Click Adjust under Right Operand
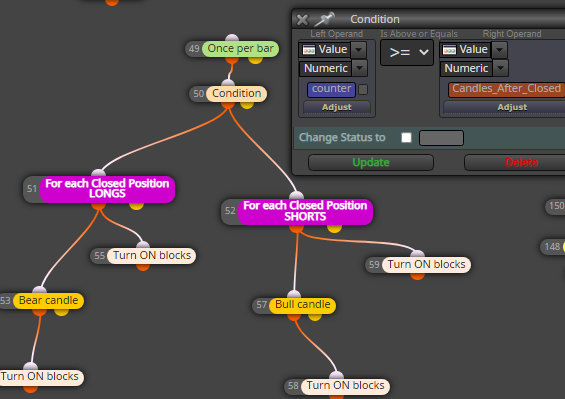Image resolution: width=565 pixels, height=399 pixels. click(x=504, y=107)
